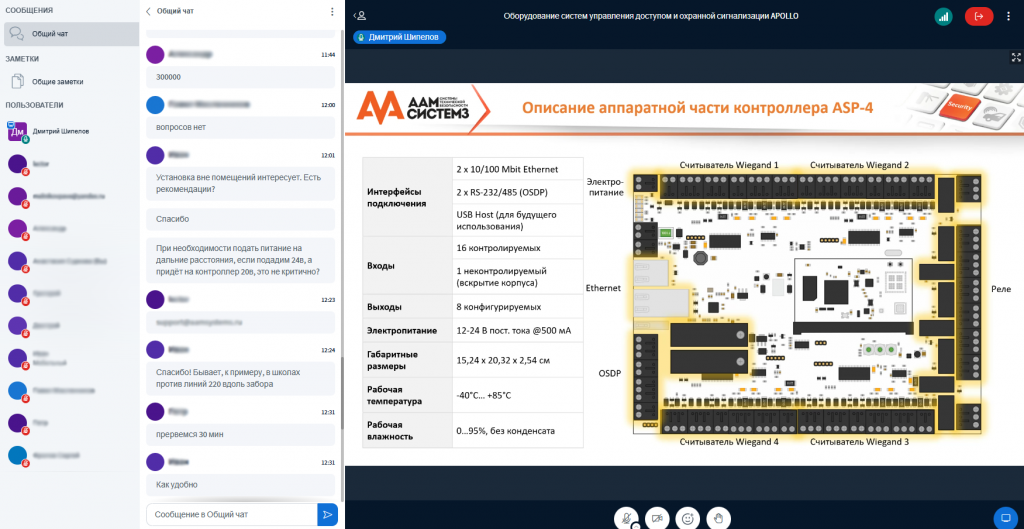Raise hand with the hand icon

[718, 518]
